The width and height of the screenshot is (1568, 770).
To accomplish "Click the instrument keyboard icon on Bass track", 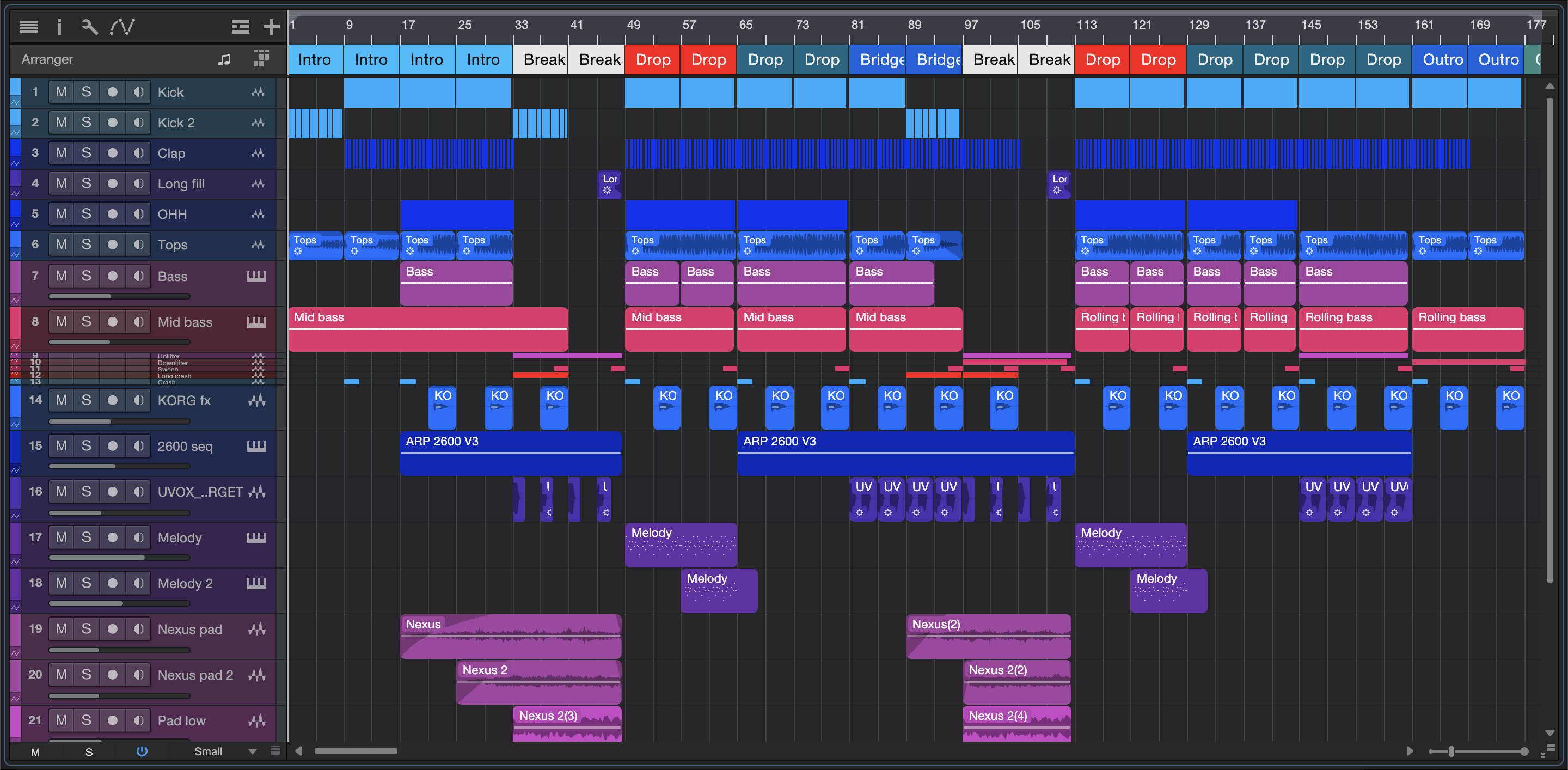I will (x=256, y=276).
